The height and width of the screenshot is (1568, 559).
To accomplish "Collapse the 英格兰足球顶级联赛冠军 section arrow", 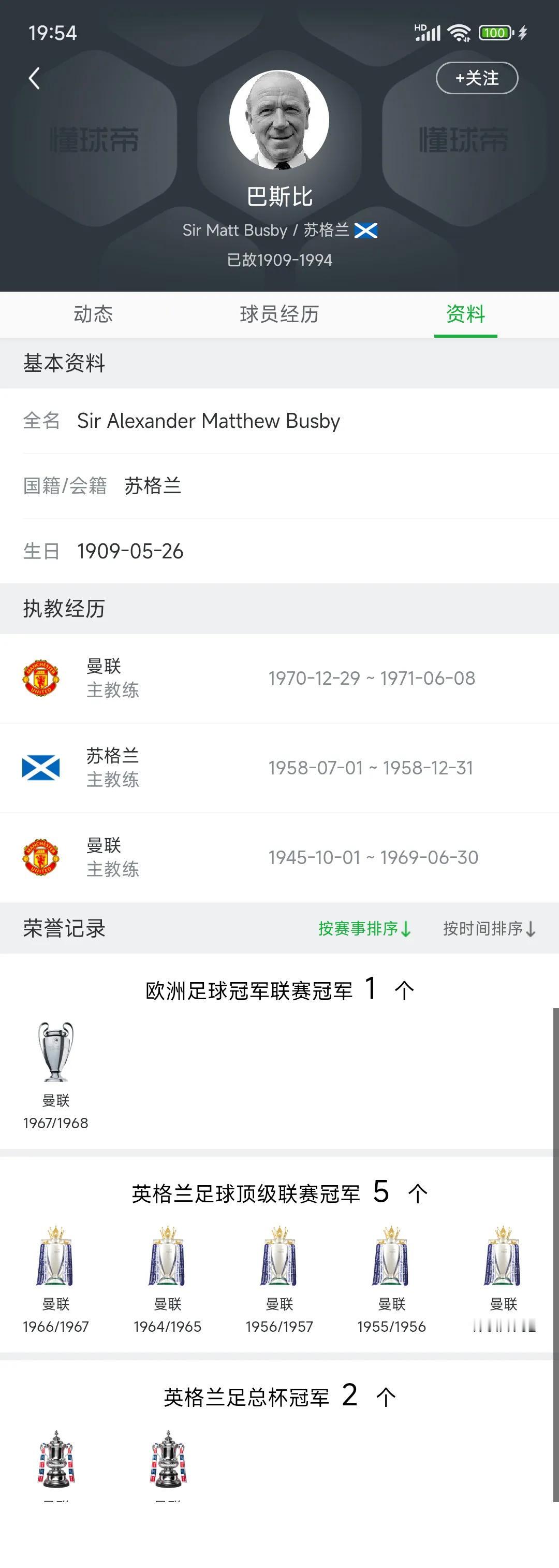I will [417, 1193].
